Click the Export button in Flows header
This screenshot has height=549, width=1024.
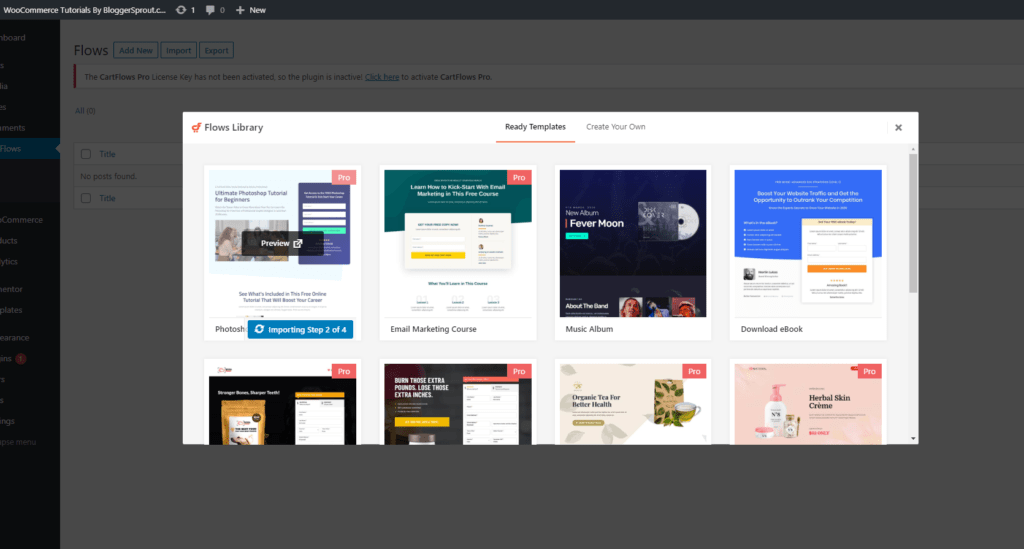216,50
